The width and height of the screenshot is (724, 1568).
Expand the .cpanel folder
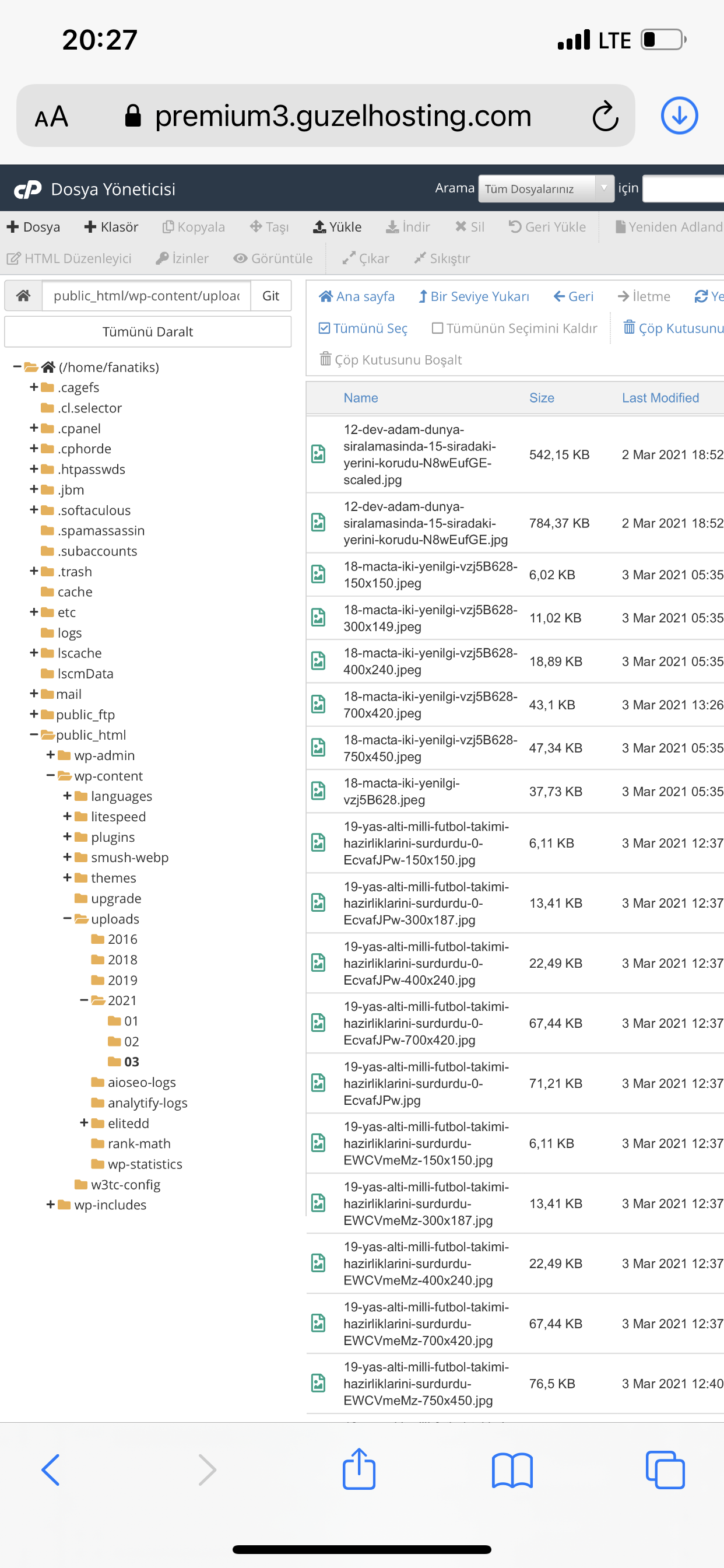(34, 429)
